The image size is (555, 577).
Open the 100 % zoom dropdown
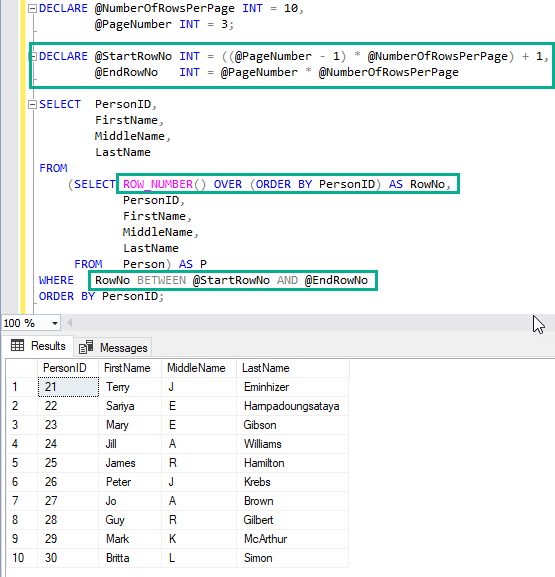[x=55, y=323]
